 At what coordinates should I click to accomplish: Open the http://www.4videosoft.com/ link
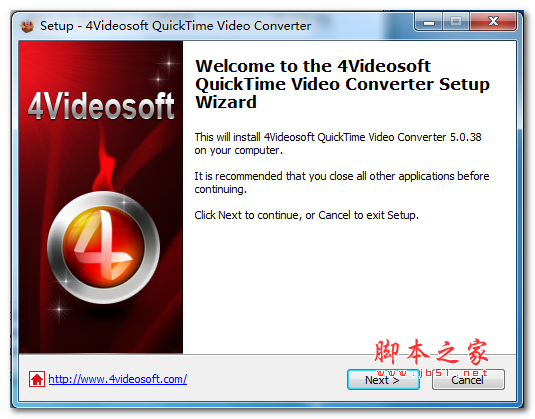(118, 379)
